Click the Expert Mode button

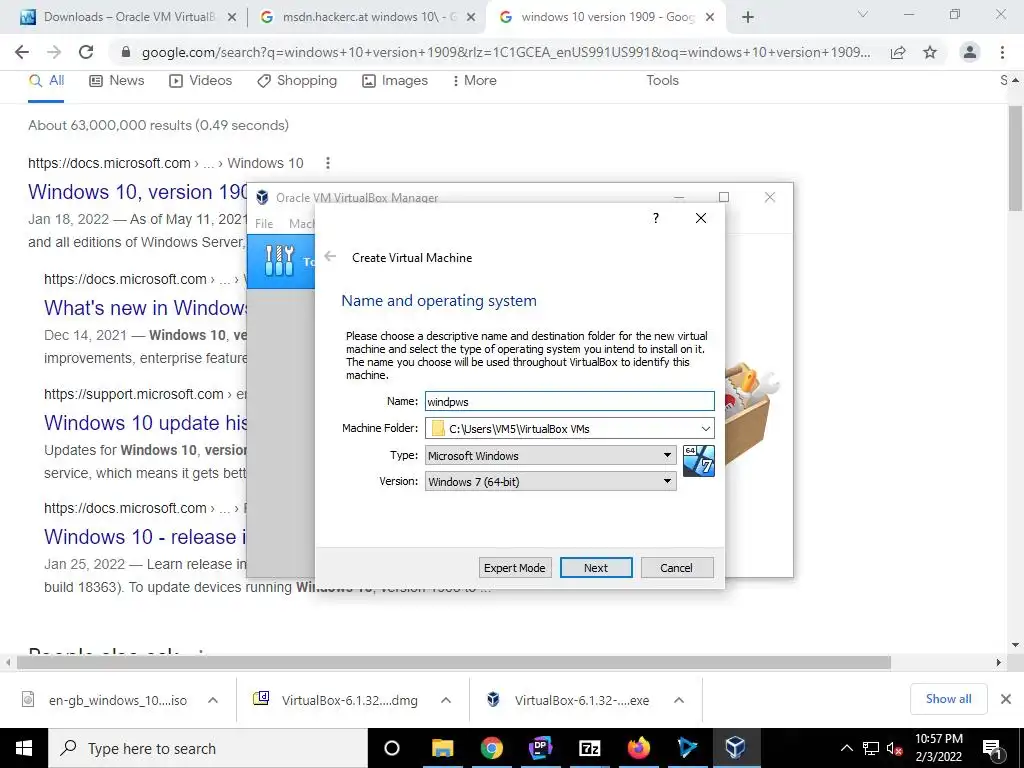[x=515, y=568]
